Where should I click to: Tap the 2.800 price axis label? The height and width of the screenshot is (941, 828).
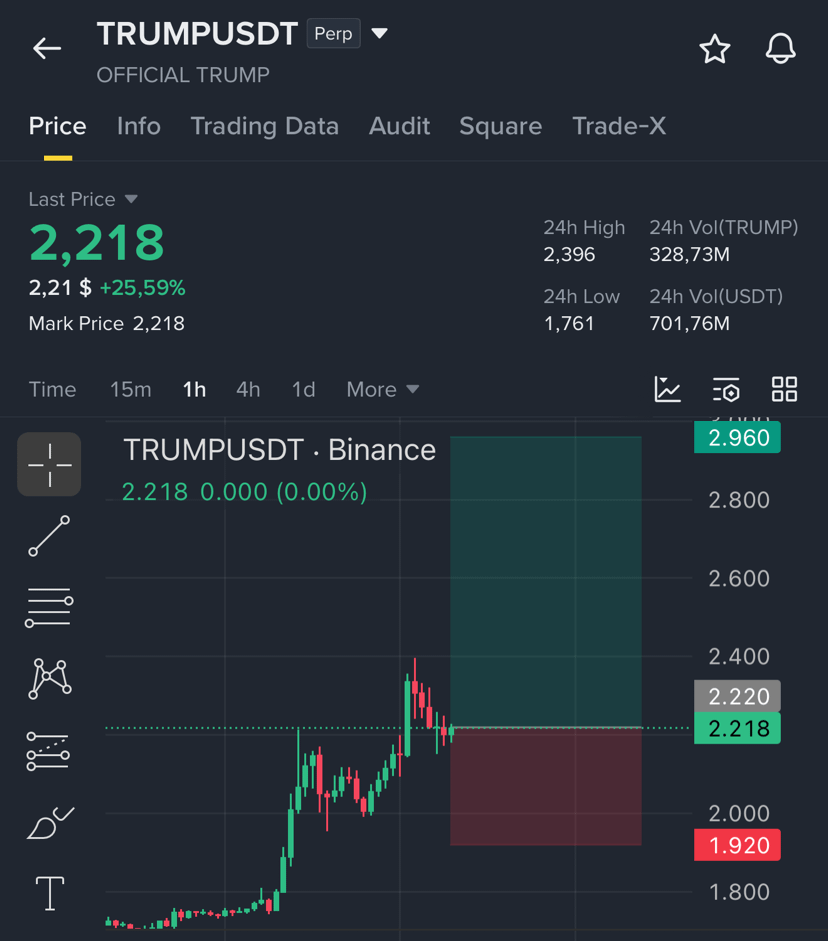tap(739, 500)
